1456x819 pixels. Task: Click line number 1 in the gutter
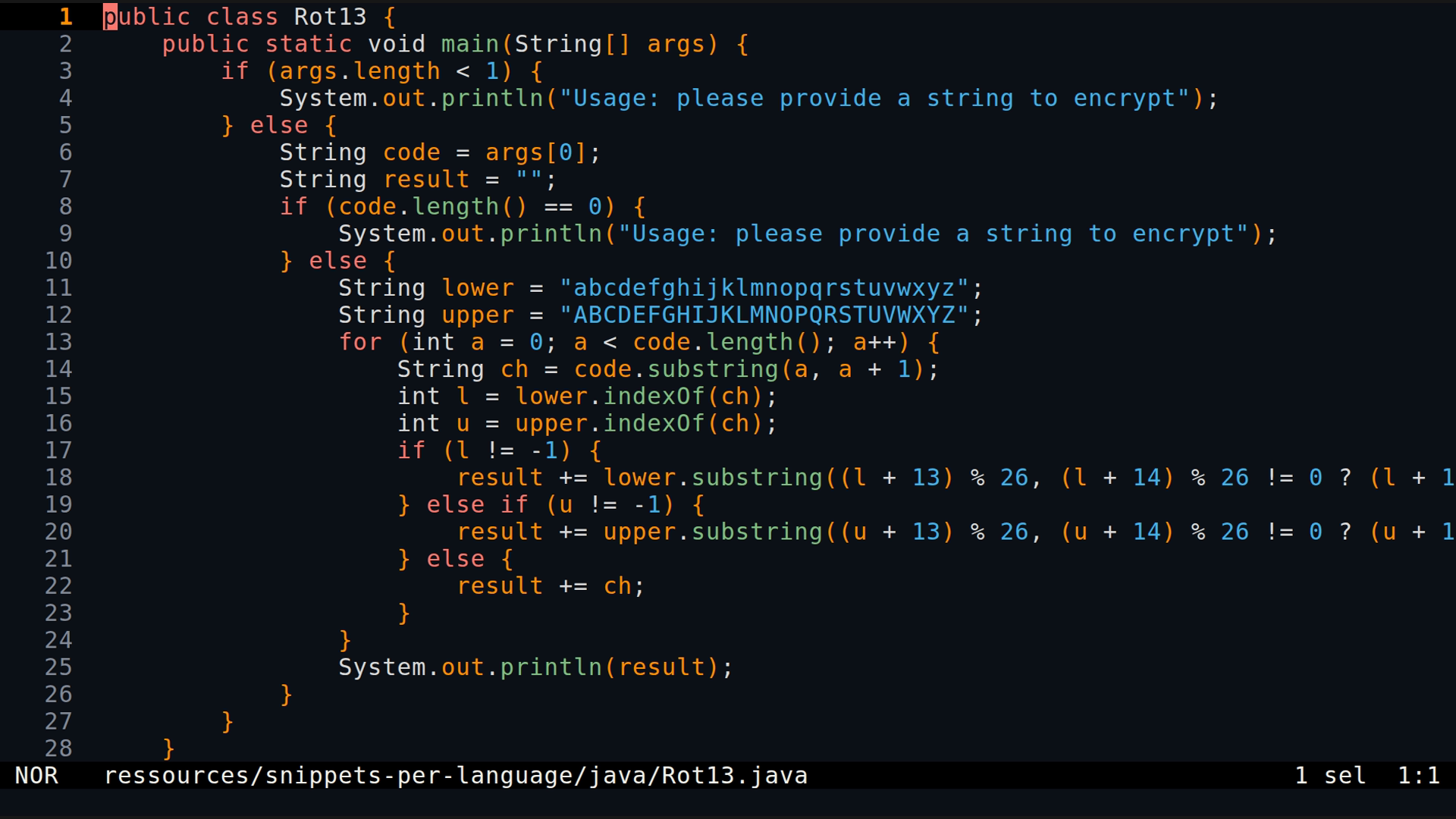(x=65, y=16)
